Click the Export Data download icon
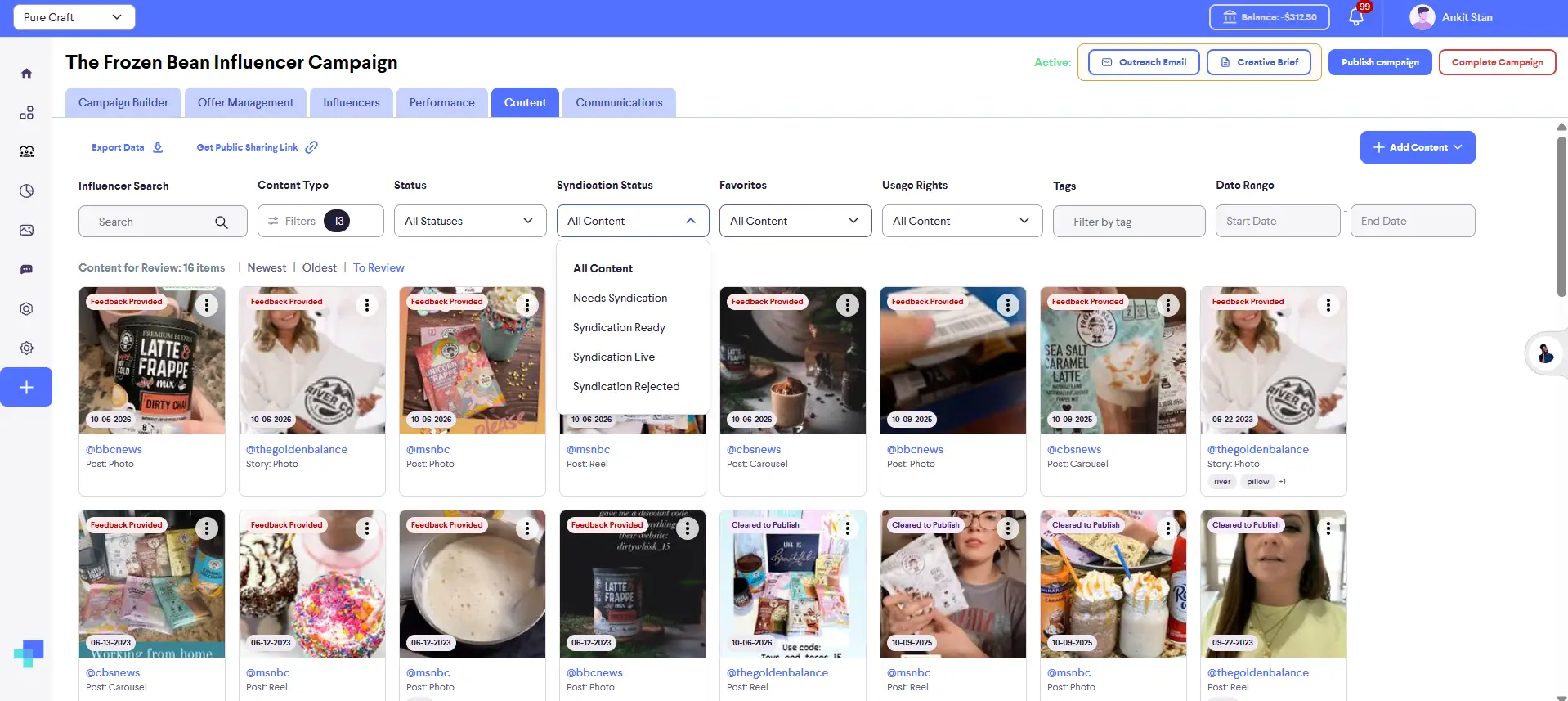The image size is (1568, 701). (158, 147)
